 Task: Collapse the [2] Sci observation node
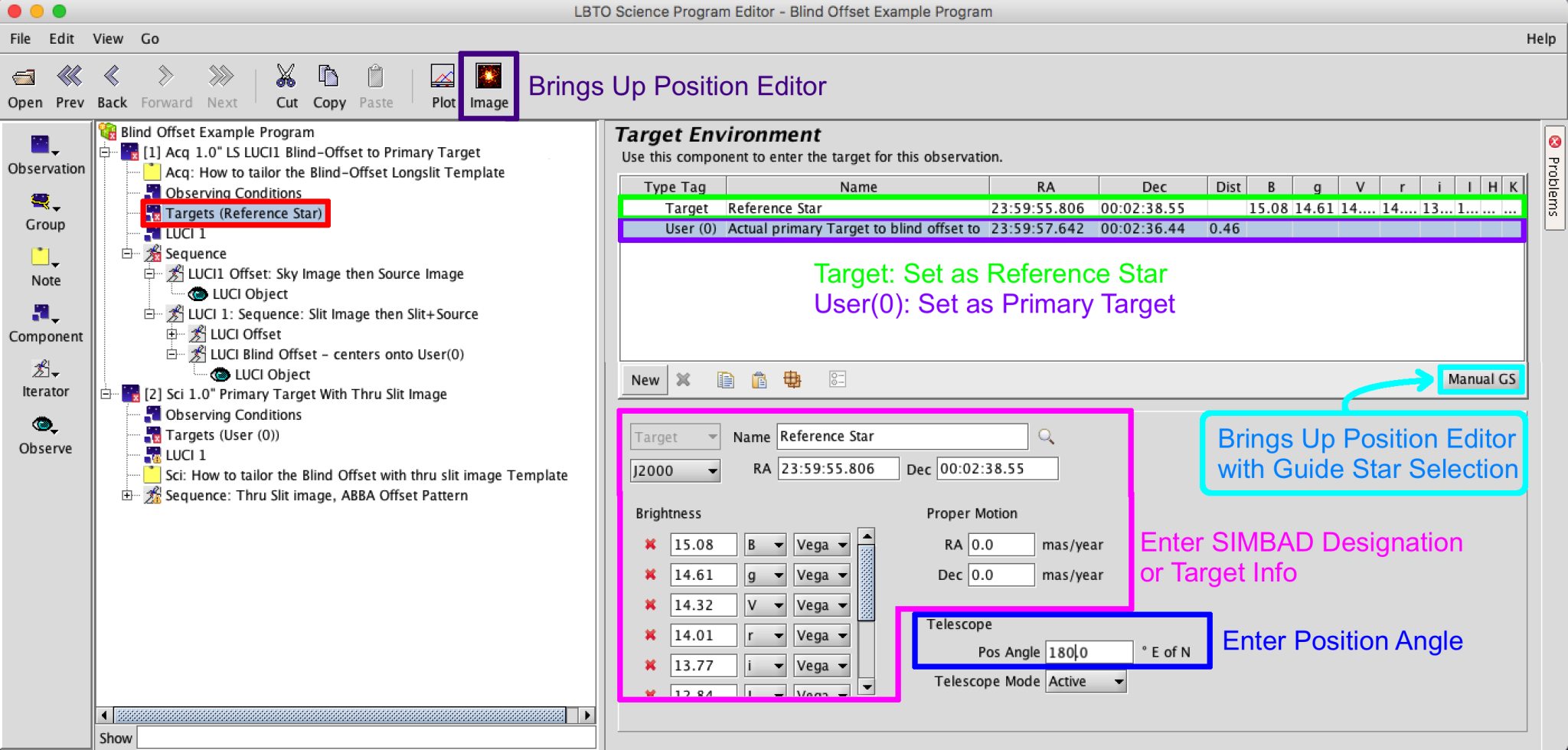click(x=106, y=394)
